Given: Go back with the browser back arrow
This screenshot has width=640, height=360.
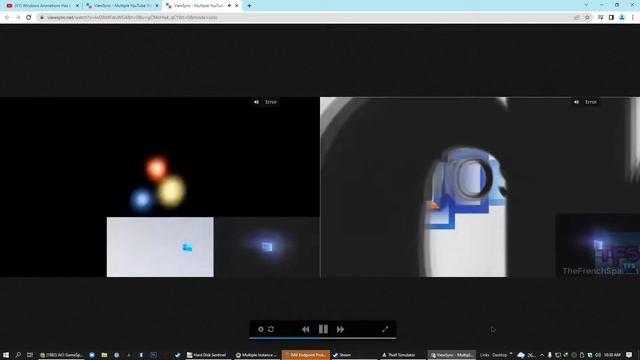Looking at the screenshot, I should (7, 18).
